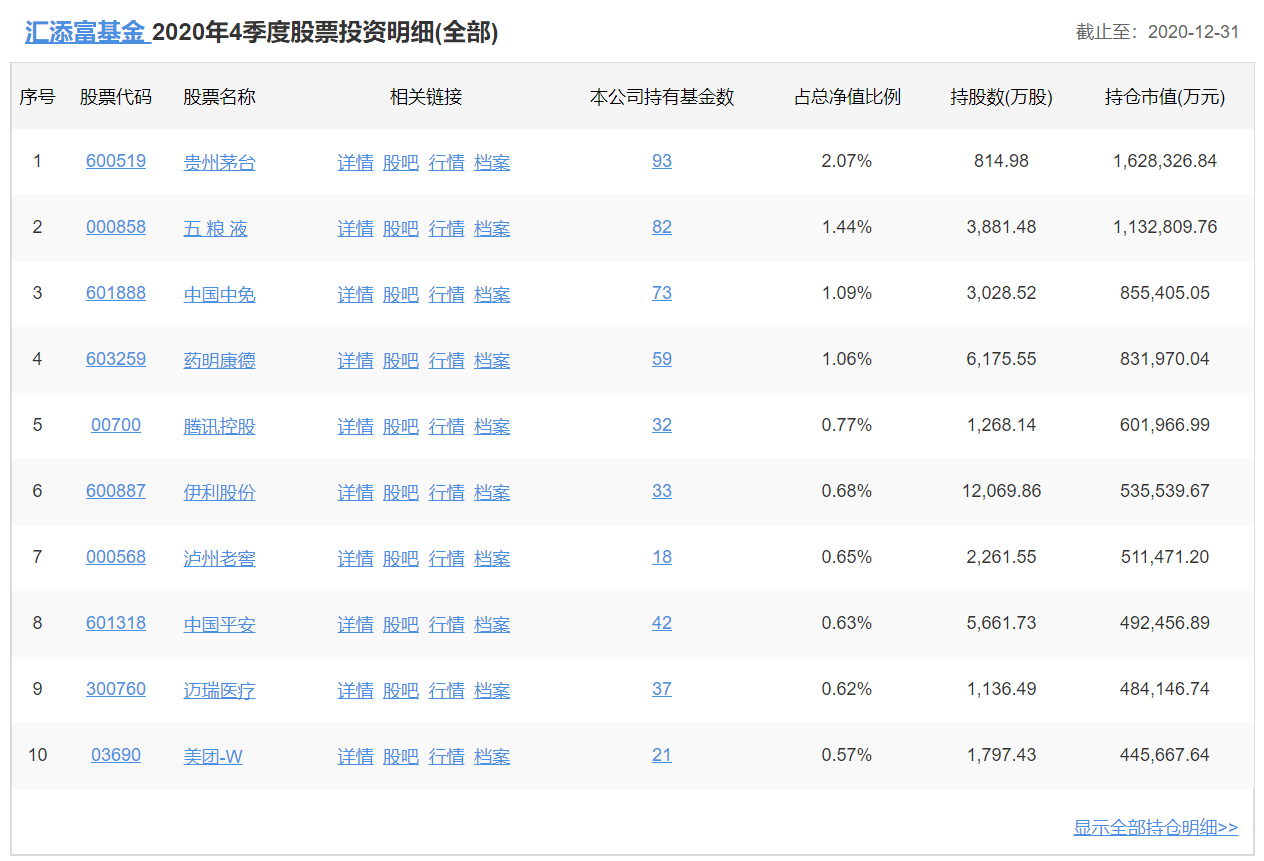Click 档案 in the 贵州茅台 row
Screen dimensions: 1264x861
[492, 162]
